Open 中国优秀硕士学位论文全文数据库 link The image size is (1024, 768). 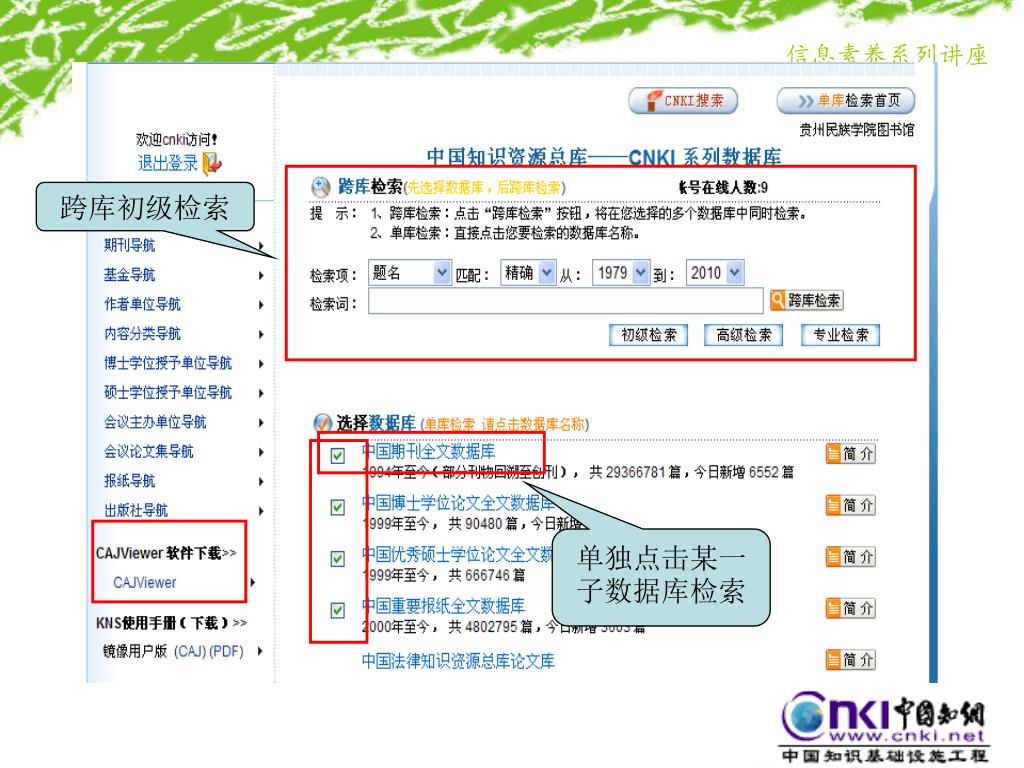point(457,554)
